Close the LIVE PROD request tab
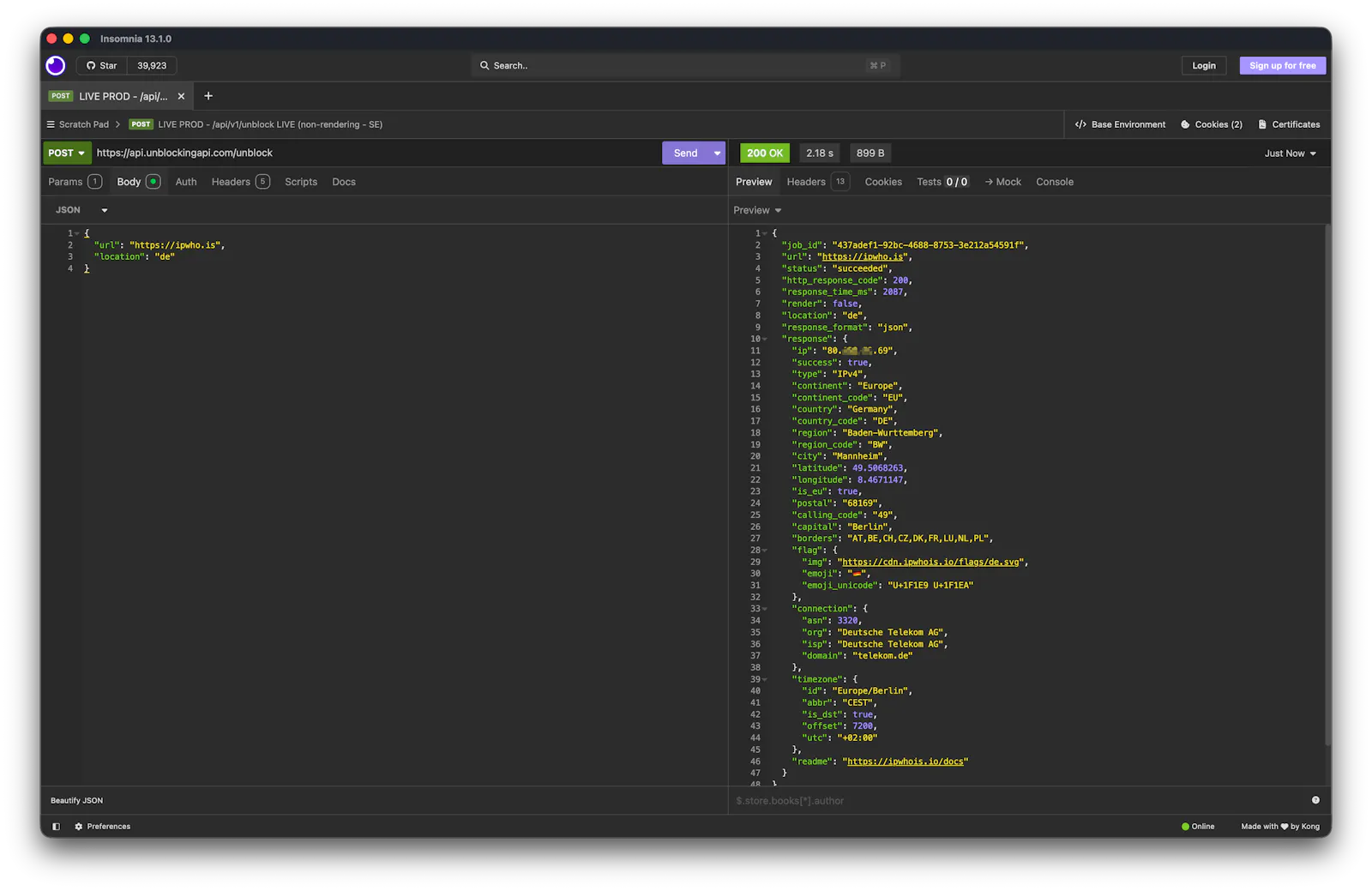 tap(181, 97)
